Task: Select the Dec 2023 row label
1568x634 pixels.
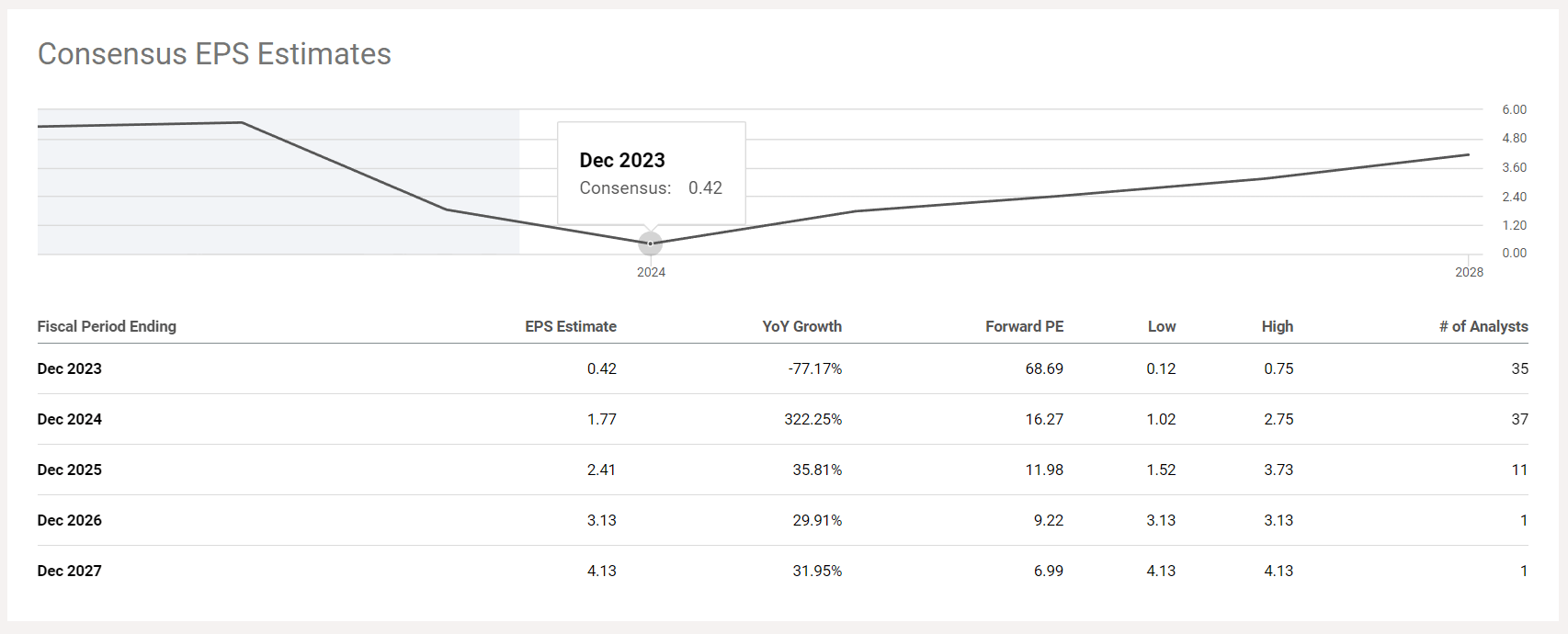Action: tap(70, 368)
